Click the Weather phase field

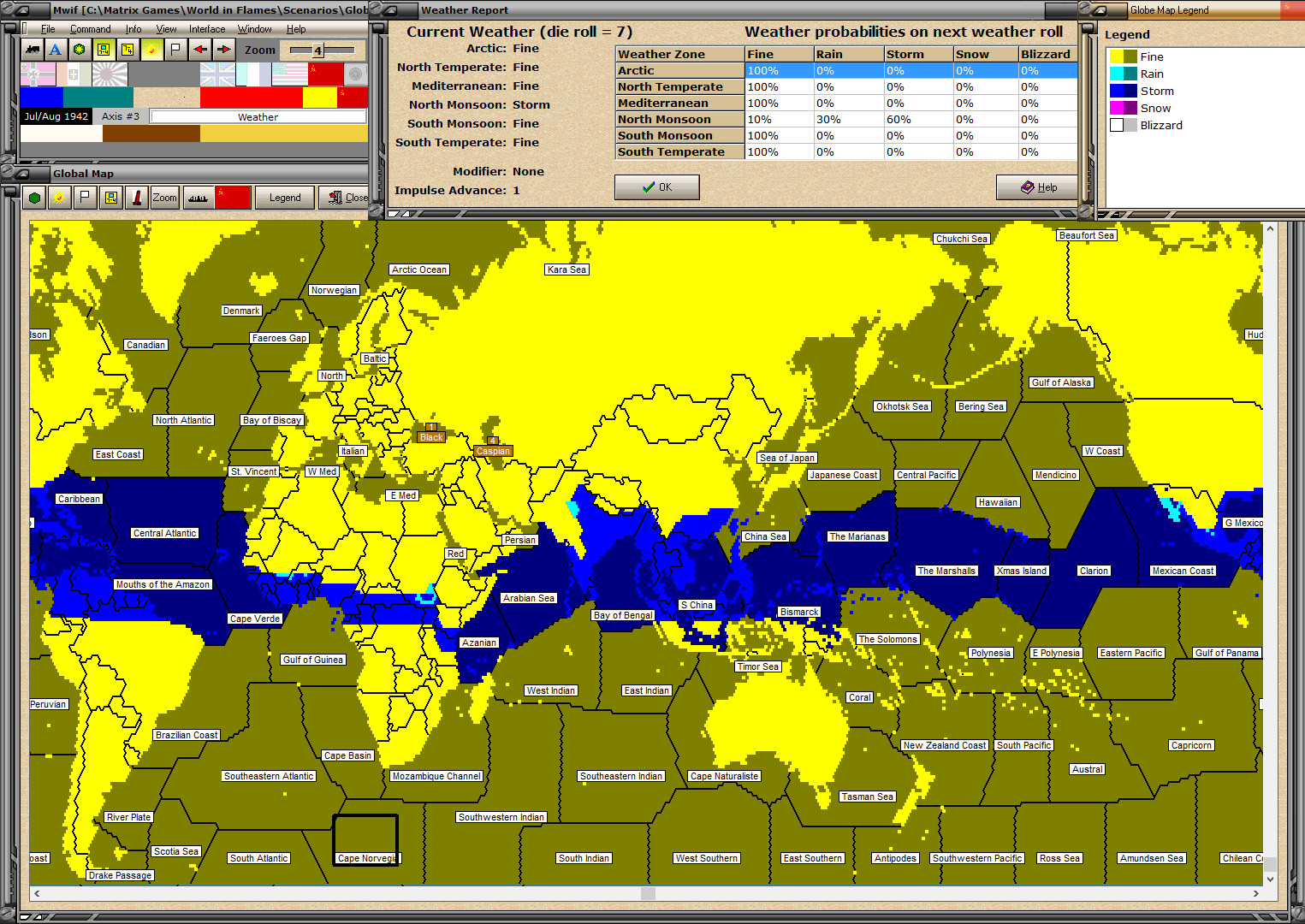(258, 117)
